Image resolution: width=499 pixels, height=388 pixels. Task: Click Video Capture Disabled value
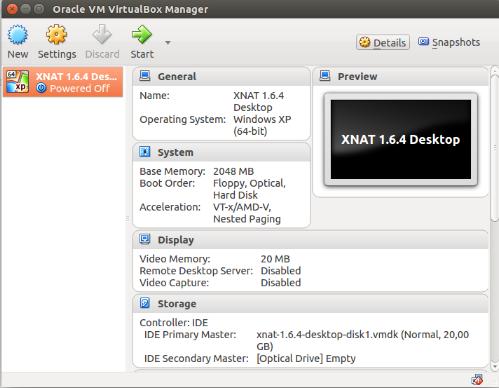(x=281, y=283)
